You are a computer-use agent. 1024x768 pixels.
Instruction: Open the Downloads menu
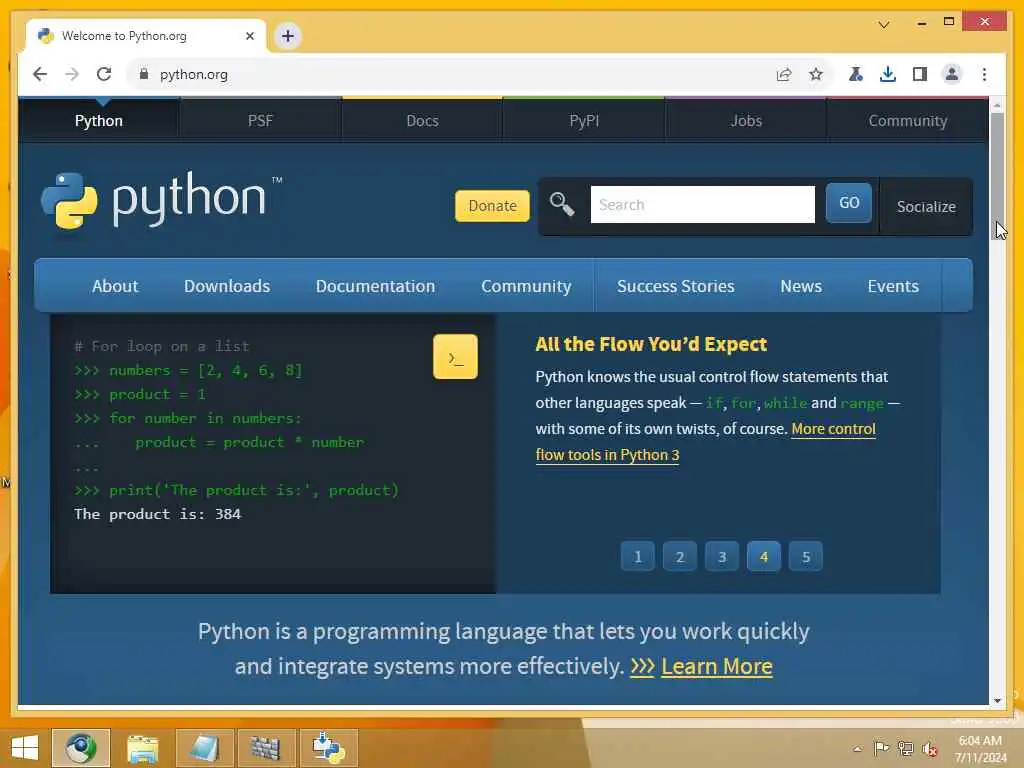227,286
